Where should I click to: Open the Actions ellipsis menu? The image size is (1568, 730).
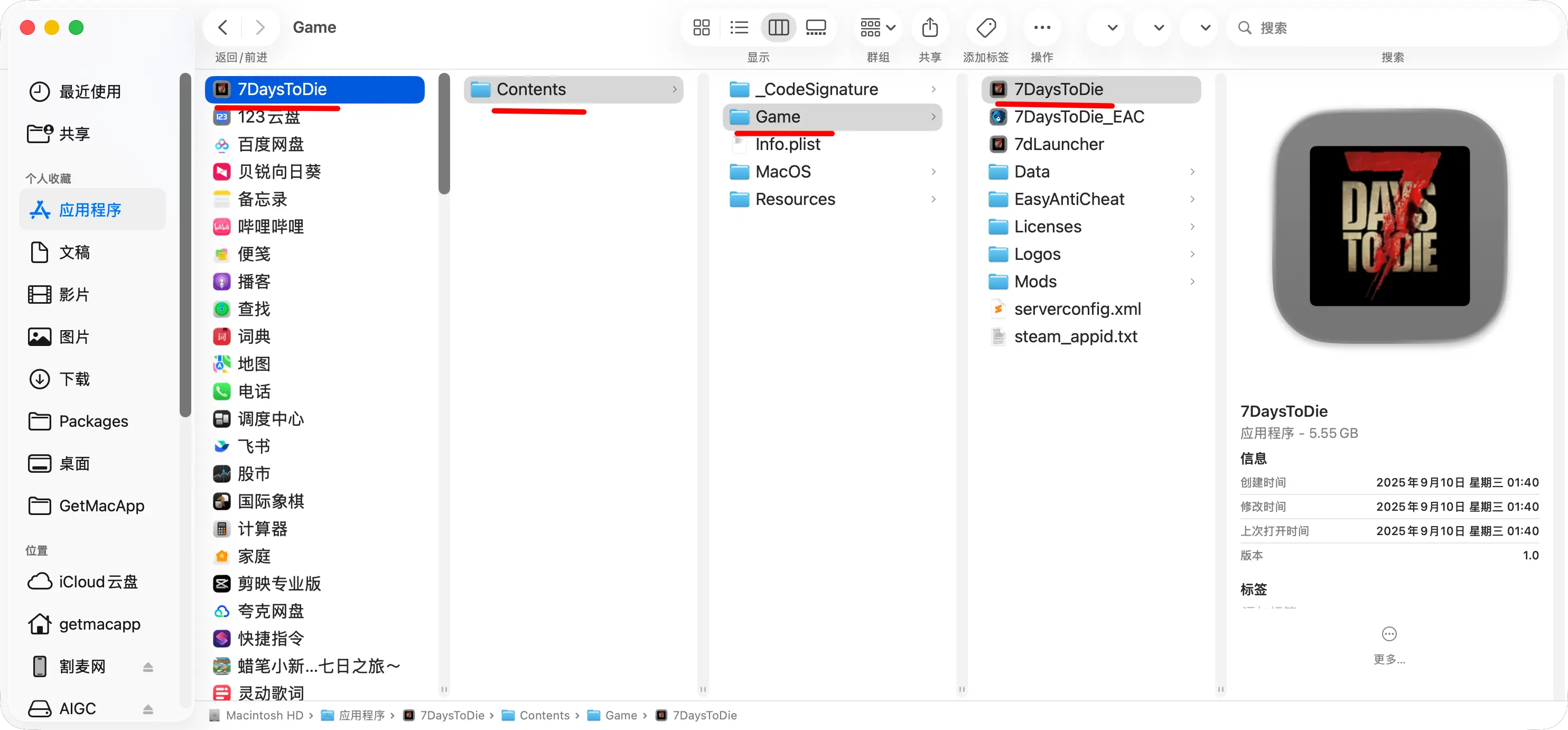point(1041,27)
